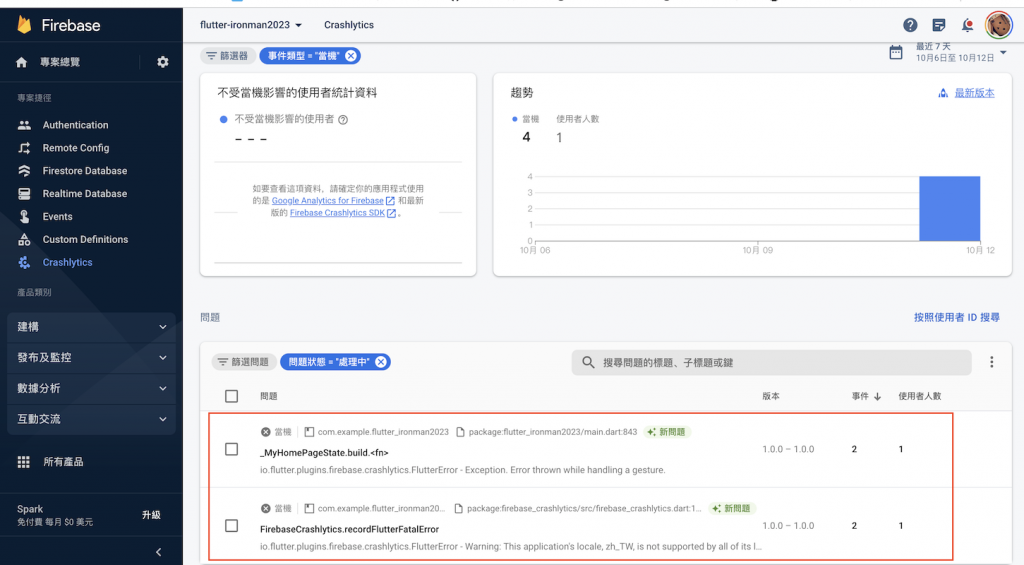Open Realtime Database in the sidebar

tap(85, 193)
